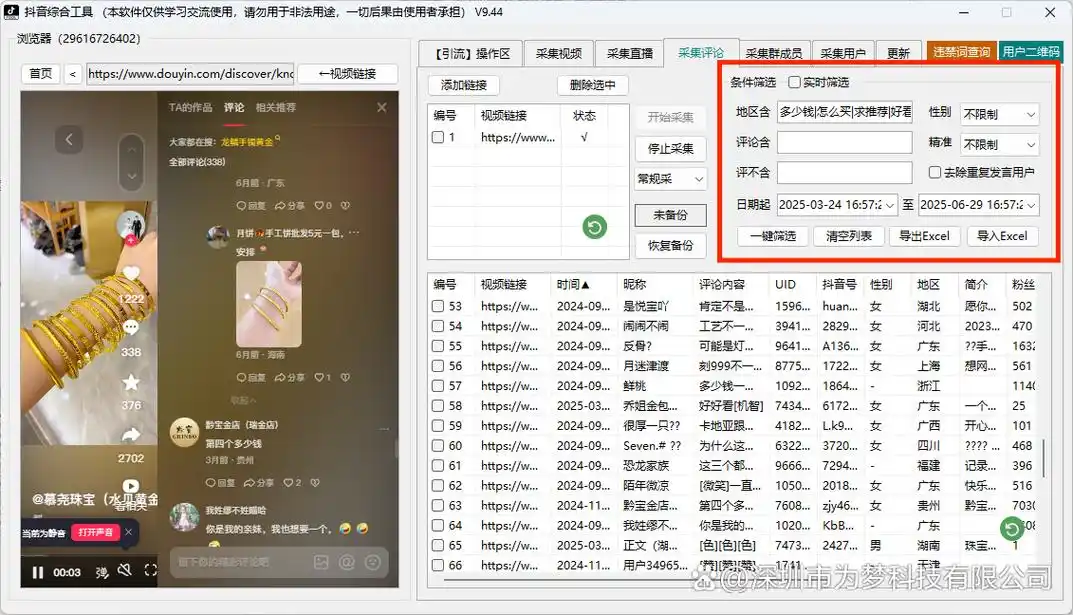Screen dimensions: 1073x615
Task: Open the comment bubble icon showing 338
Action: click(131, 325)
